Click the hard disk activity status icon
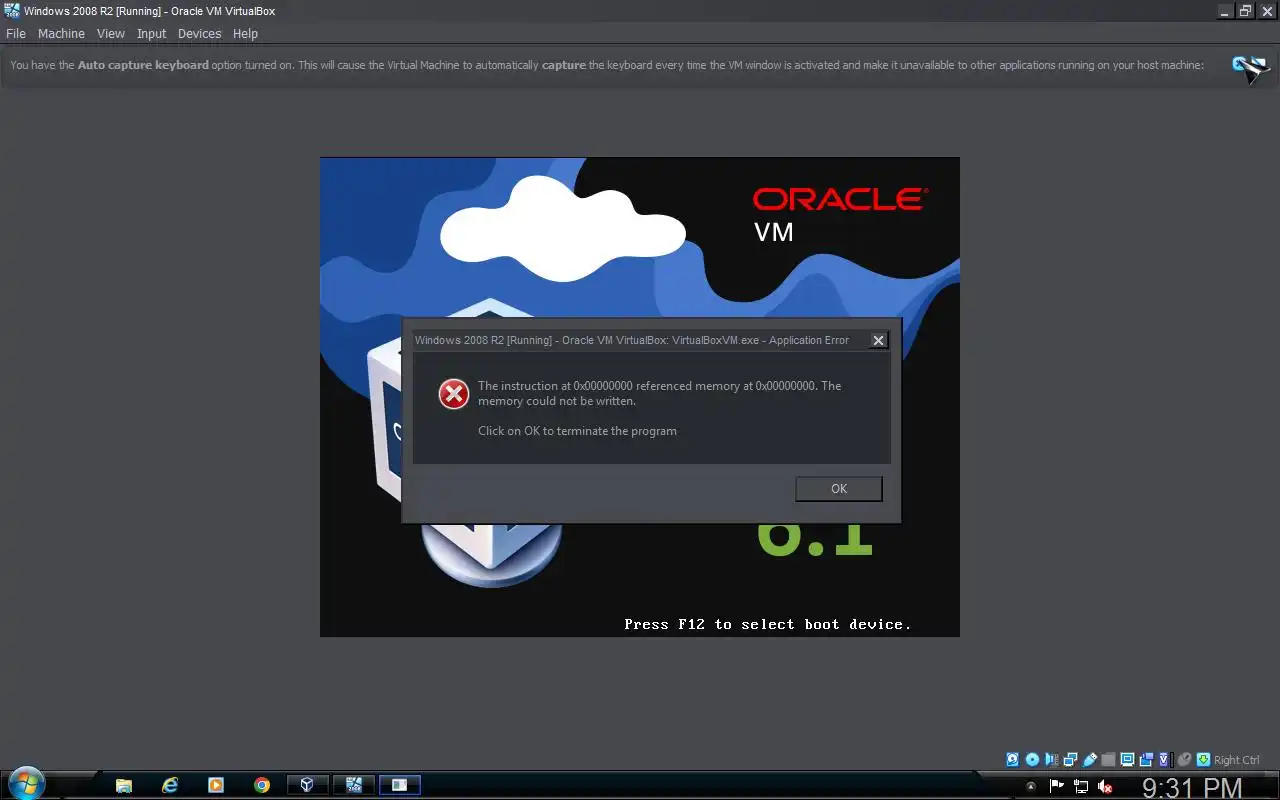The height and width of the screenshot is (800, 1280). 1013,760
